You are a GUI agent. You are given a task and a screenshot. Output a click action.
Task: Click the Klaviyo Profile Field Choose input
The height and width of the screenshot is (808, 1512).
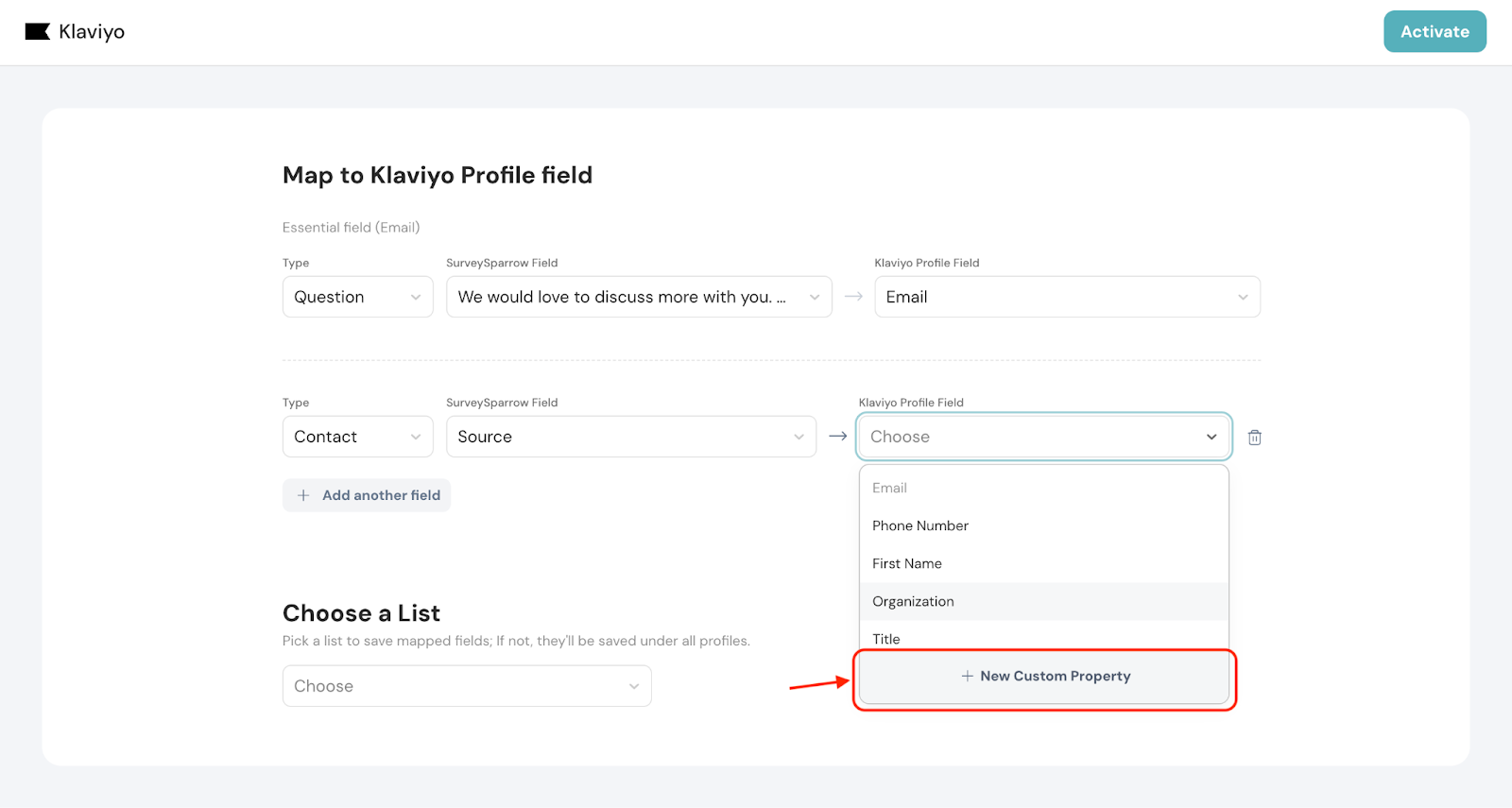point(1030,437)
